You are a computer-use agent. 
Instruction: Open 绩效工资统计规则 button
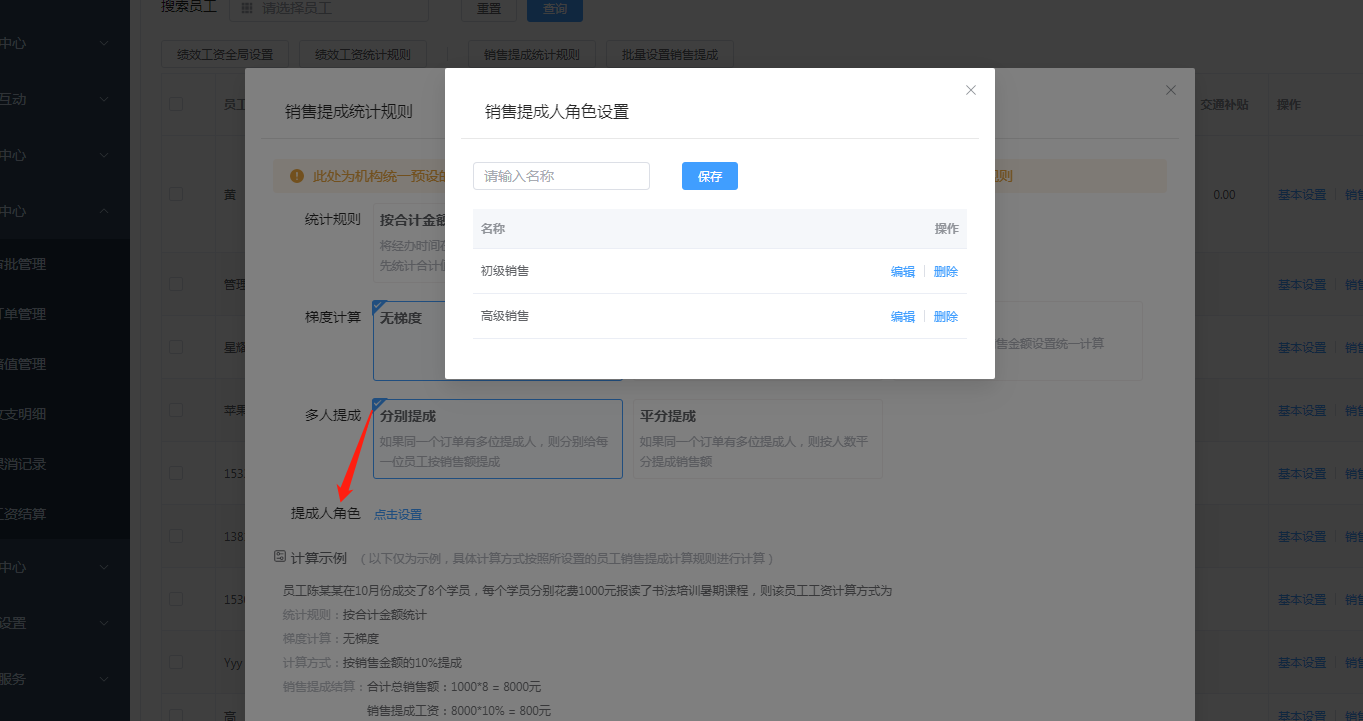(x=362, y=55)
